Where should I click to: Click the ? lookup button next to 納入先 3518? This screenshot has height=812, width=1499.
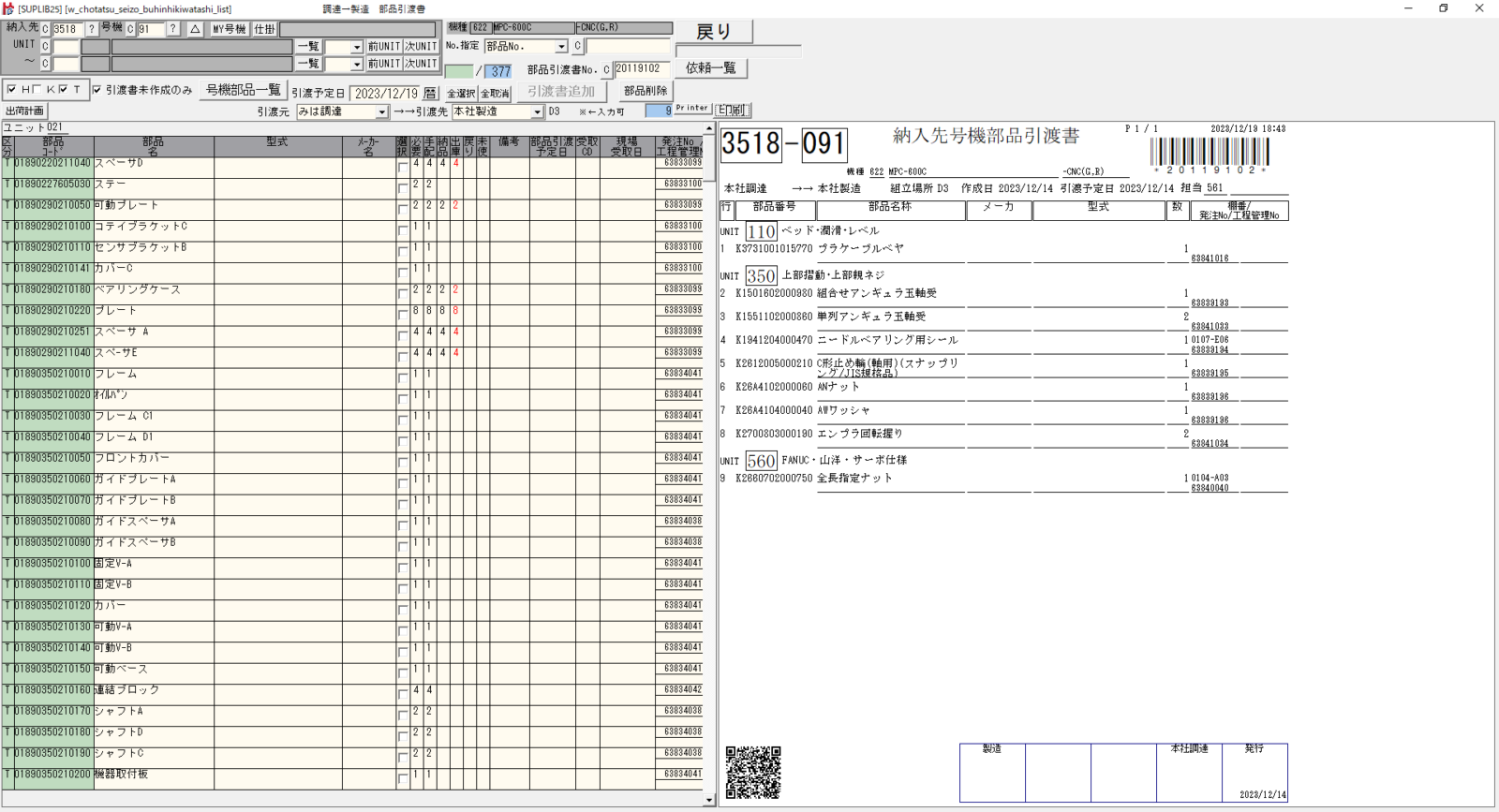pyautogui.click(x=92, y=29)
